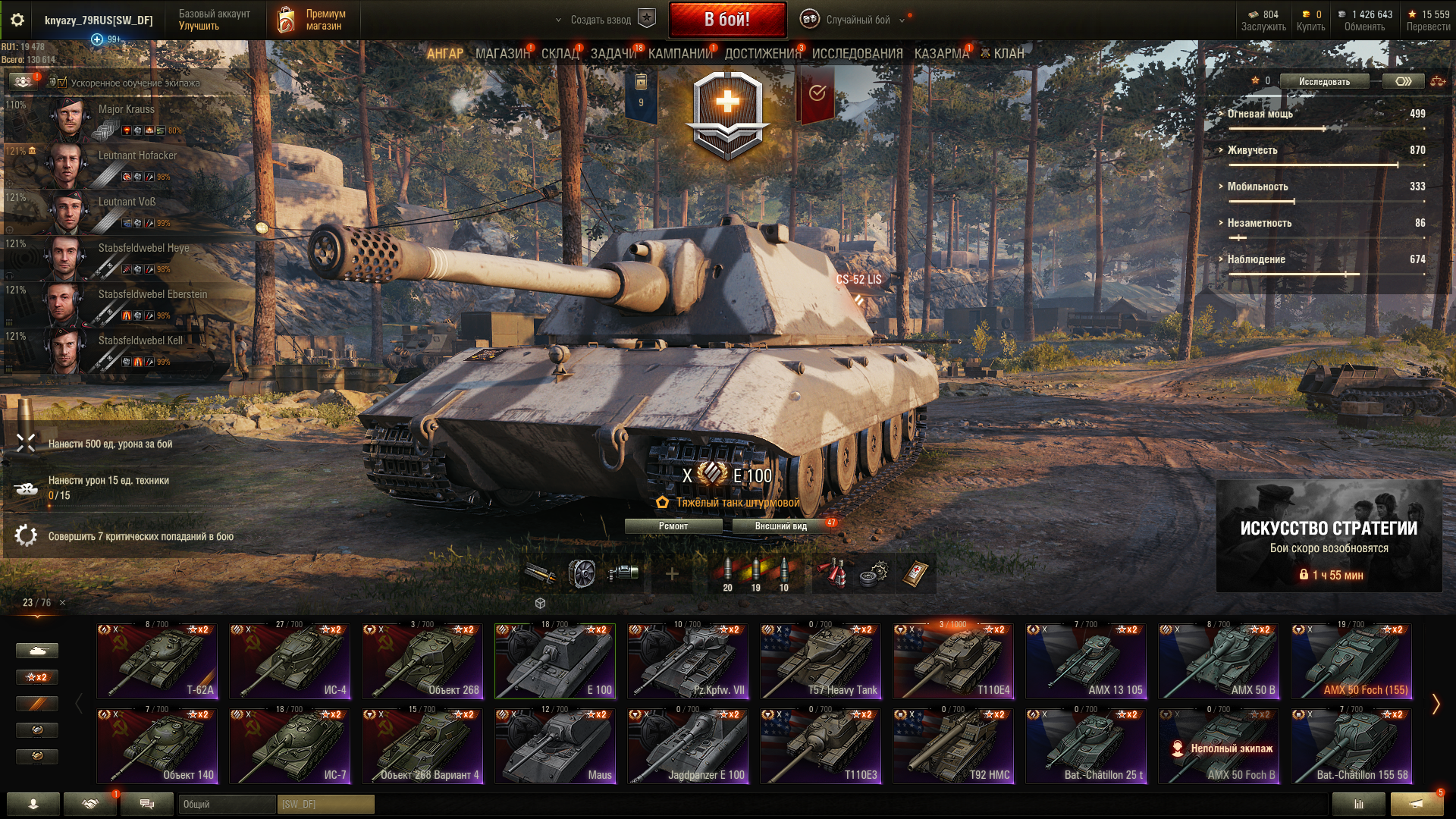This screenshot has width=1456, height=819.
Task: Open the contacts list icon
Action: click(33, 804)
